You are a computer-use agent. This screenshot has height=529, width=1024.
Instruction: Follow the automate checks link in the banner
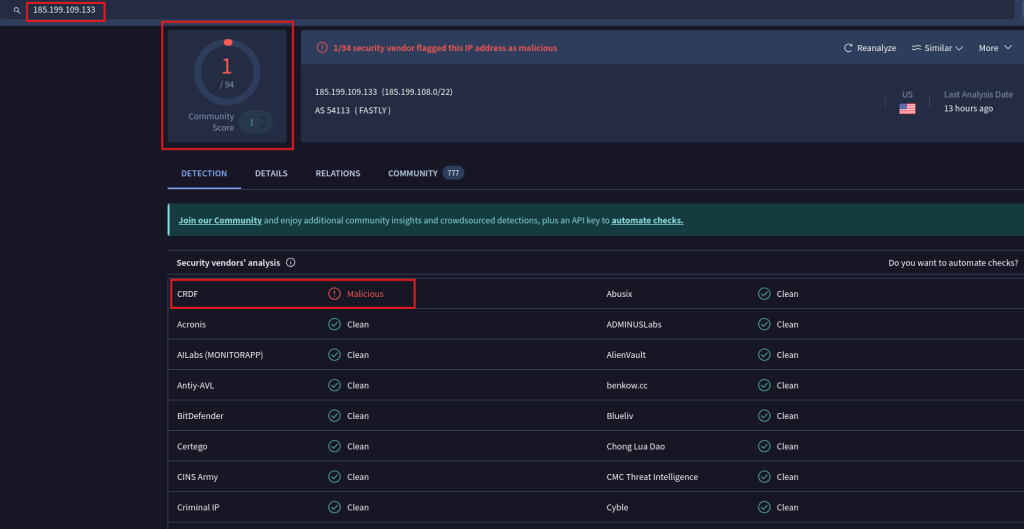pos(647,220)
